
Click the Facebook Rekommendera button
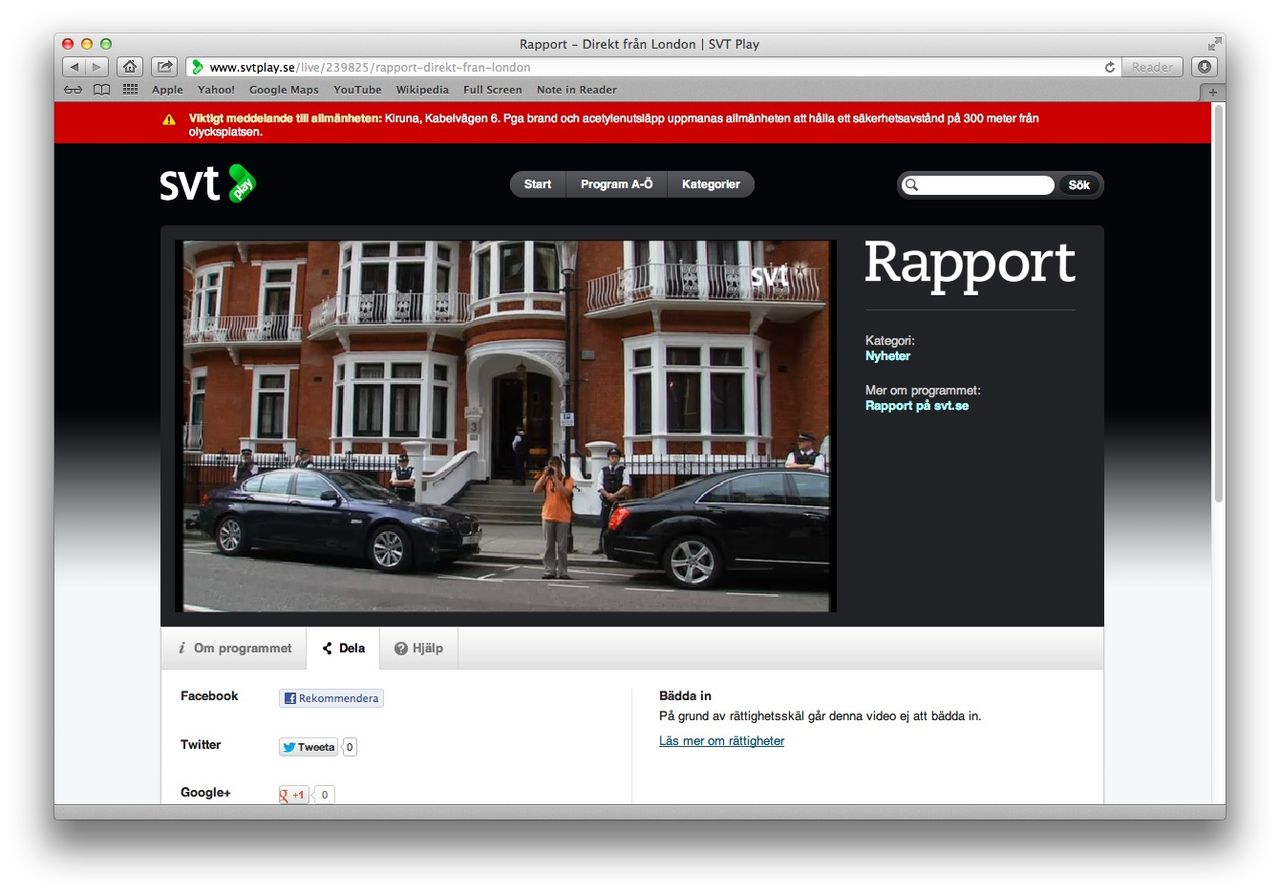(331, 698)
